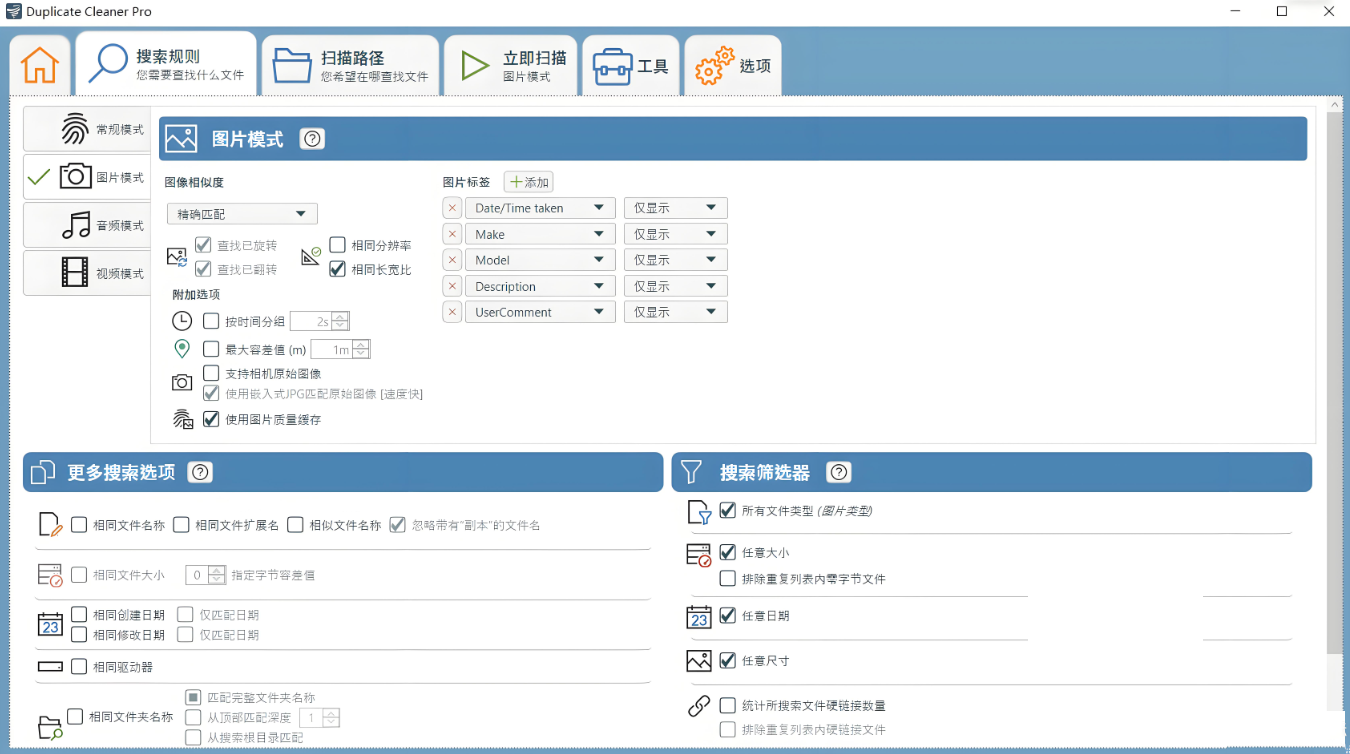Click the 2s time grouping input field

311,321
